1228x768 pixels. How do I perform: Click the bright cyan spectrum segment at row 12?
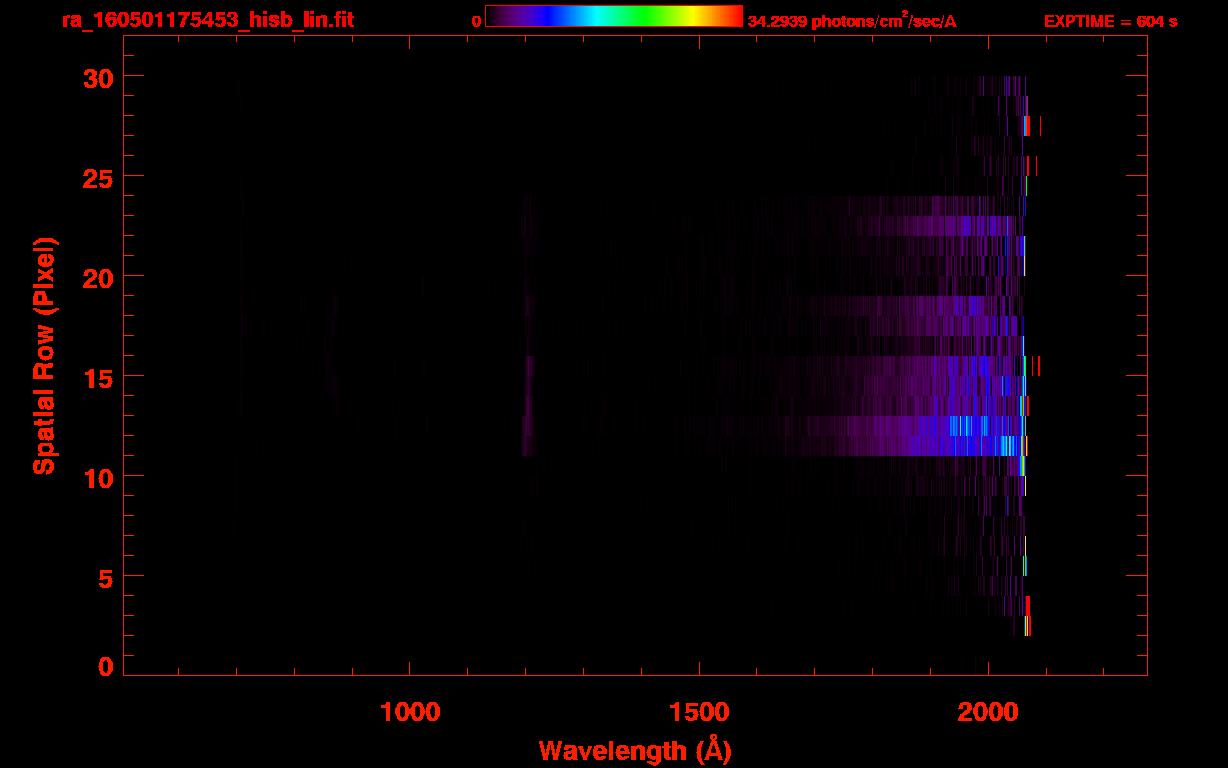click(967, 426)
